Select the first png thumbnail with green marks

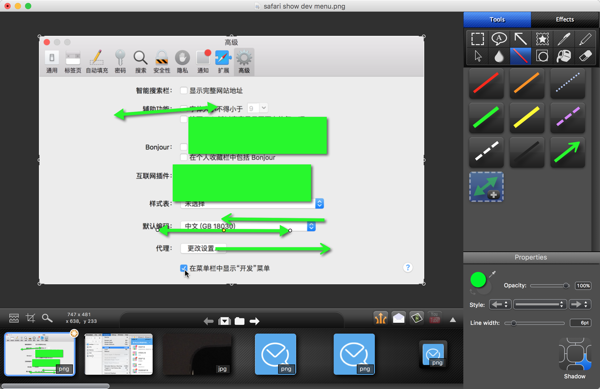click(x=40, y=354)
